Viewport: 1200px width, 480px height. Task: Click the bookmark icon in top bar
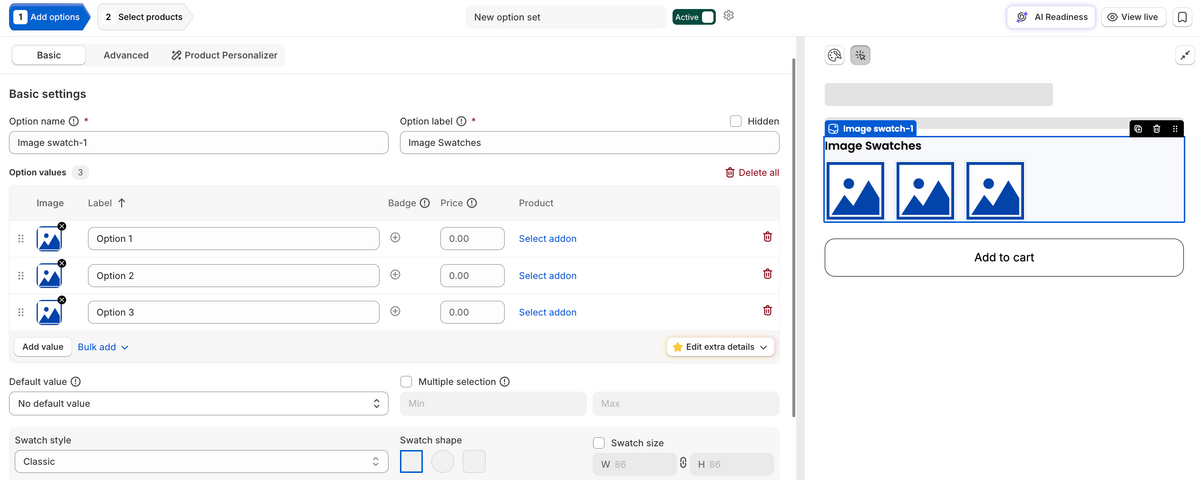click(x=1181, y=17)
